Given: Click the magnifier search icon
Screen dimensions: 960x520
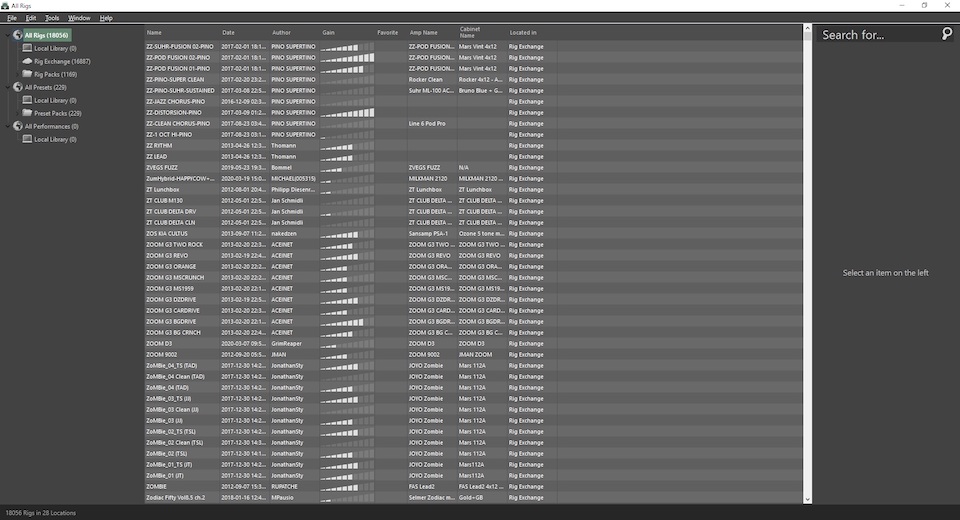Looking at the screenshot, I should (947, 34).
